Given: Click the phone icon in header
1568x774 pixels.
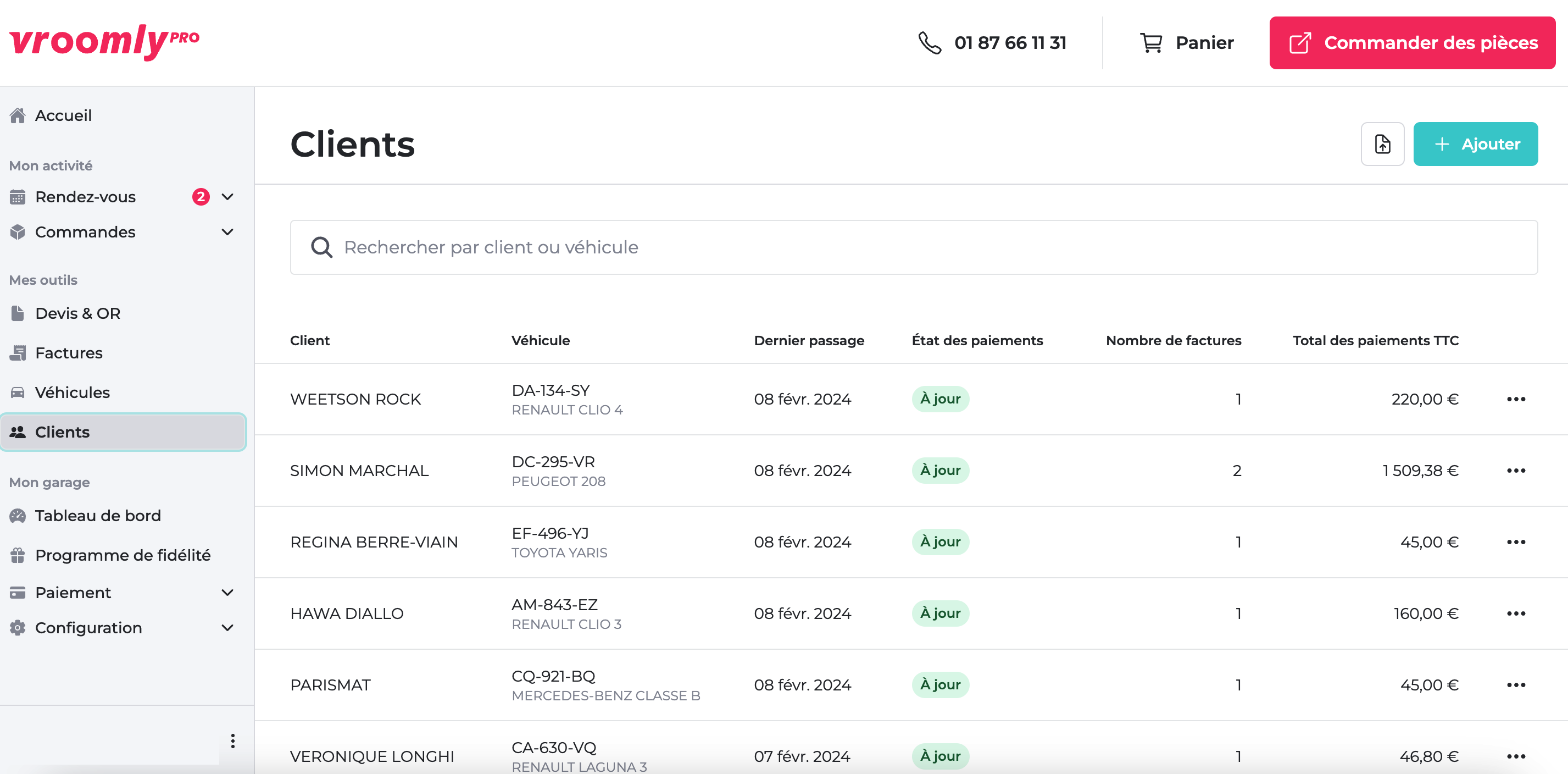Looking at the screenshot, I should point(930,43).
